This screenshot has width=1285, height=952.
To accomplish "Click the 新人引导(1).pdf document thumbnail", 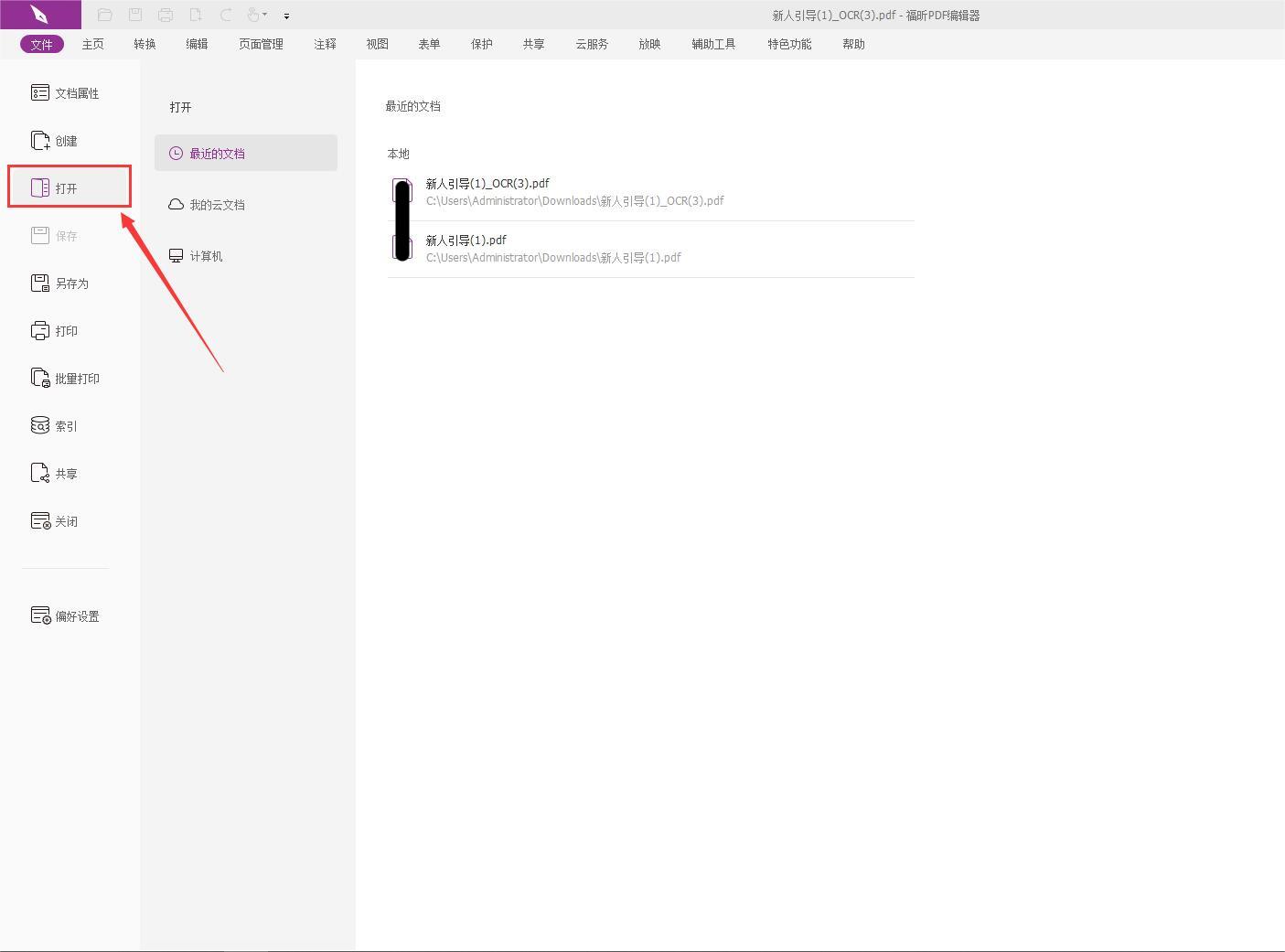I will pyautogui.click(x=402, y=247).
